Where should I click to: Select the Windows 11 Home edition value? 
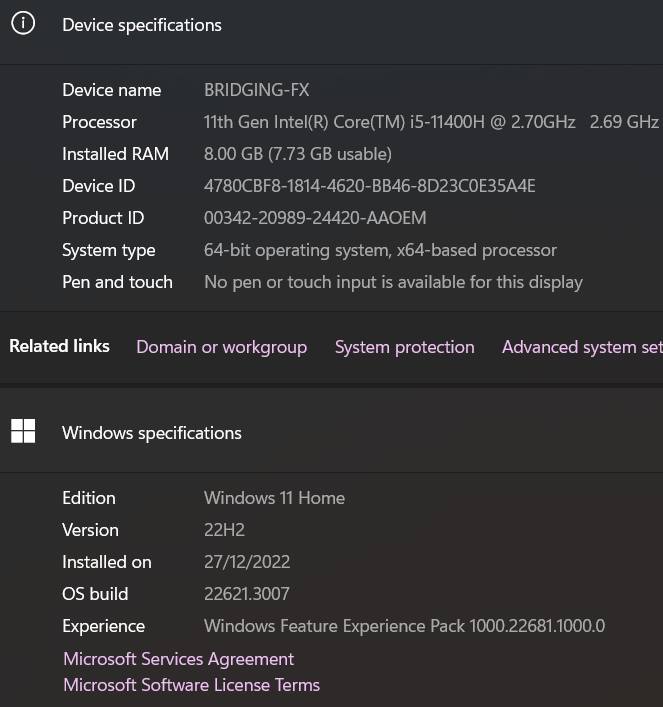pyautogui.click(x=274, y=498)
